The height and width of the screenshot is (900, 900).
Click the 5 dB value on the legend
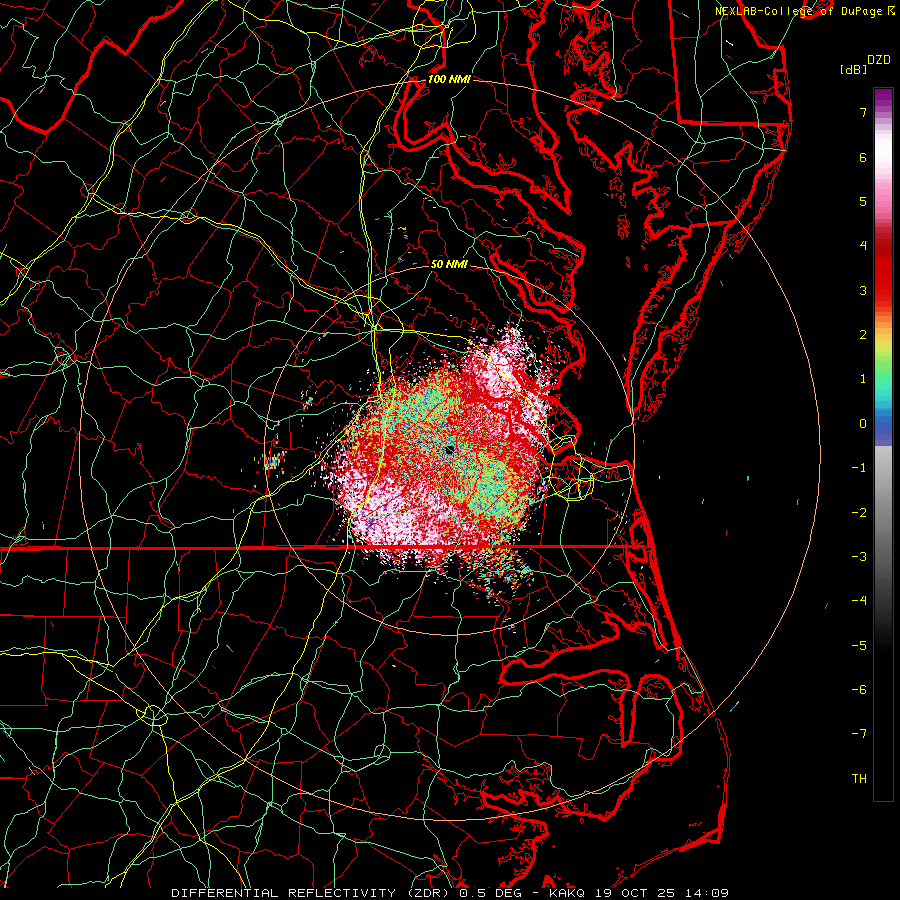pos(863,201)
